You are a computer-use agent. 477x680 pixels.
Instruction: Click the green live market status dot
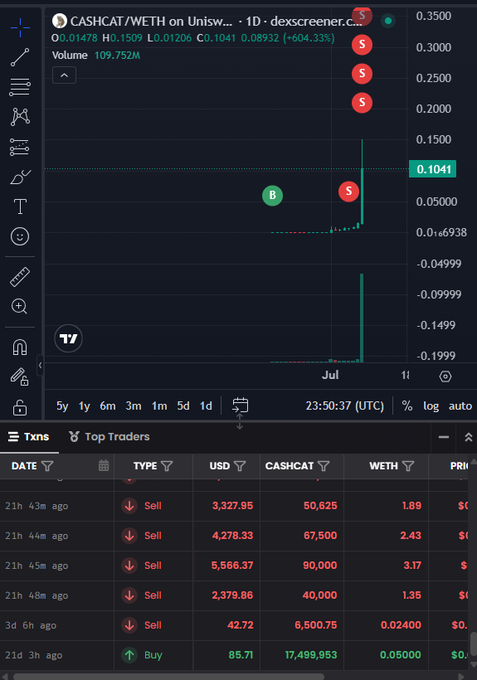coord(388,20)
